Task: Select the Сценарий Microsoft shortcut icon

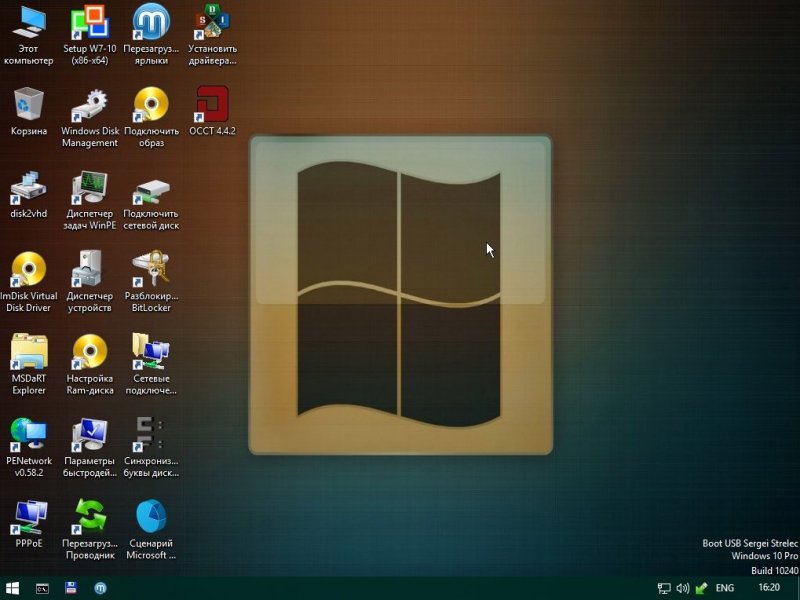Action: (151, 516)
